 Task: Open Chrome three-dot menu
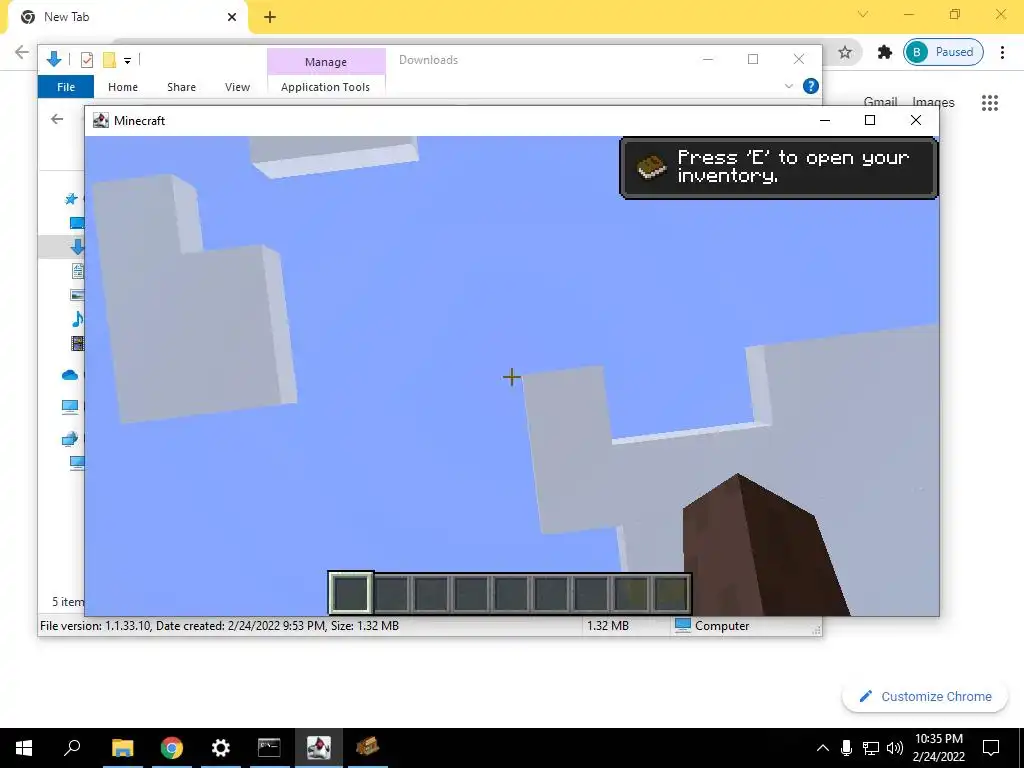[x=1002, y=52]
